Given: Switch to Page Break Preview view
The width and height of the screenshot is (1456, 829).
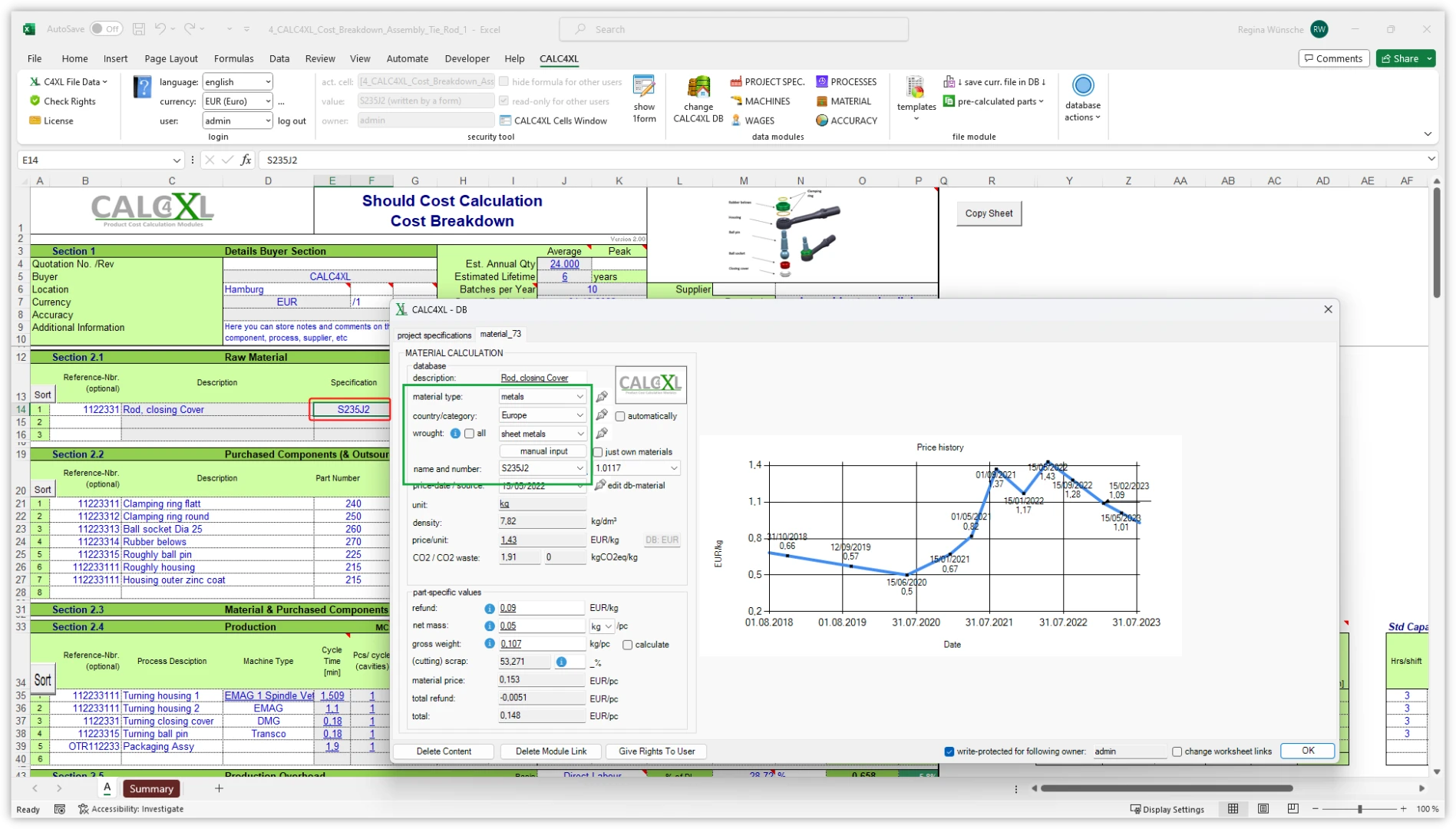Looking at the screenshot, I should coord(1293,808).
